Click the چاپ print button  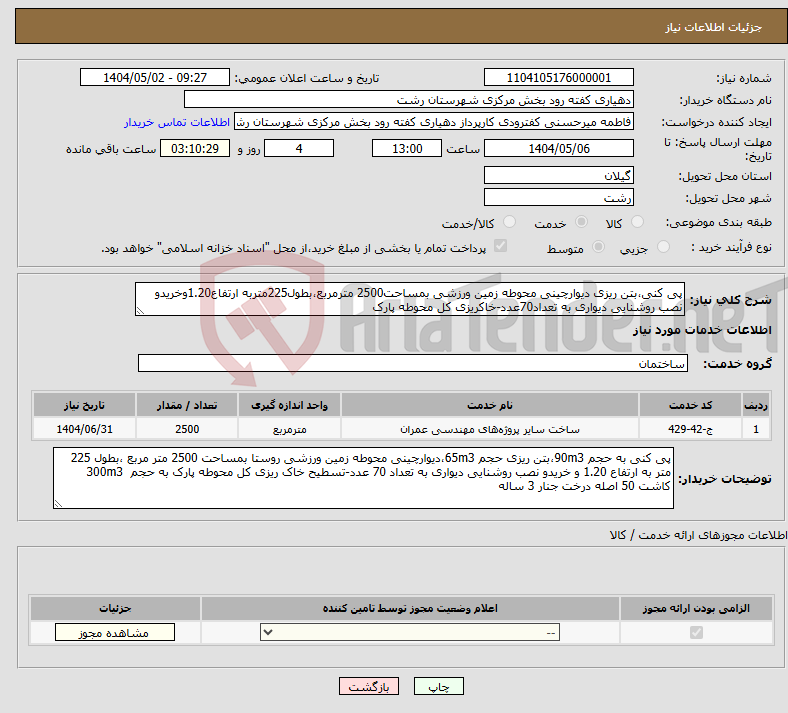pyautogui.click(x=439, y=686)
